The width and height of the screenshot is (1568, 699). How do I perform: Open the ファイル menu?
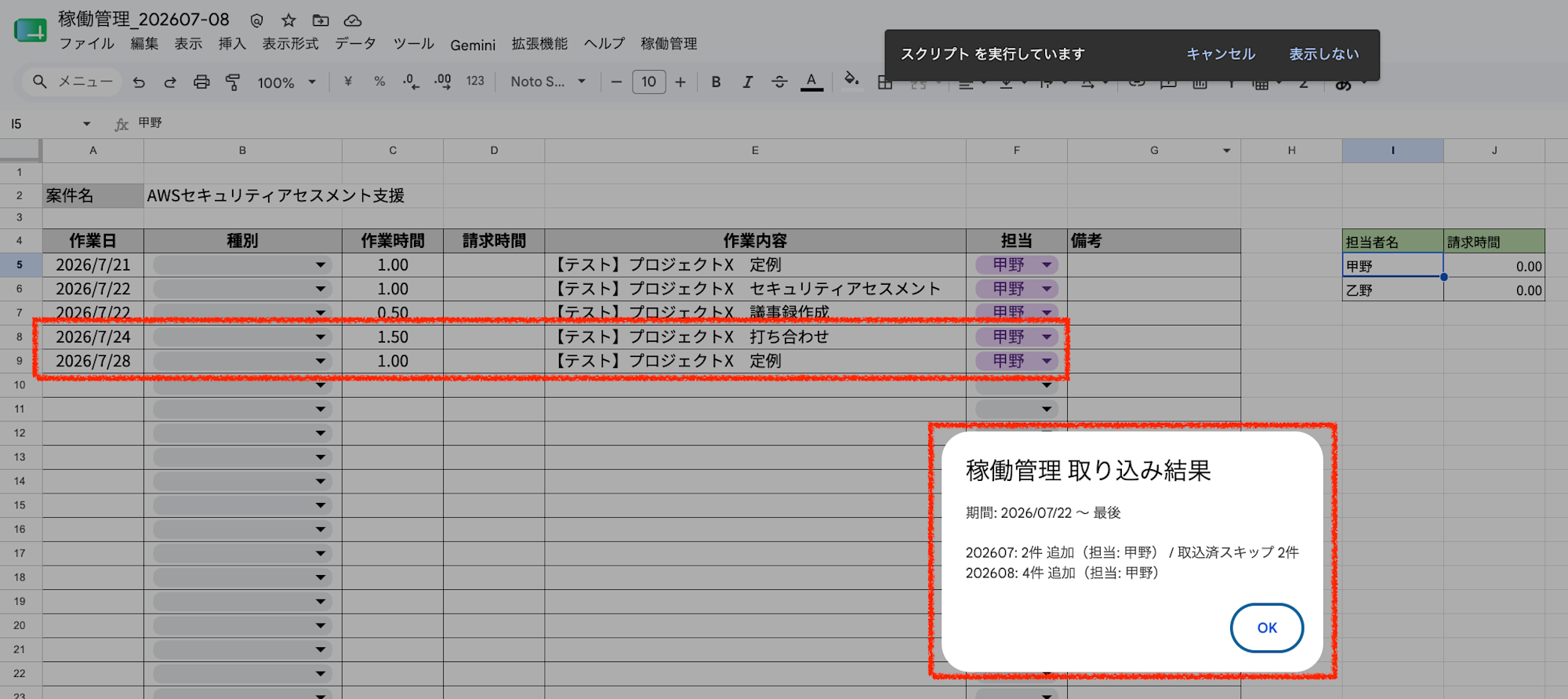(87, 44)
